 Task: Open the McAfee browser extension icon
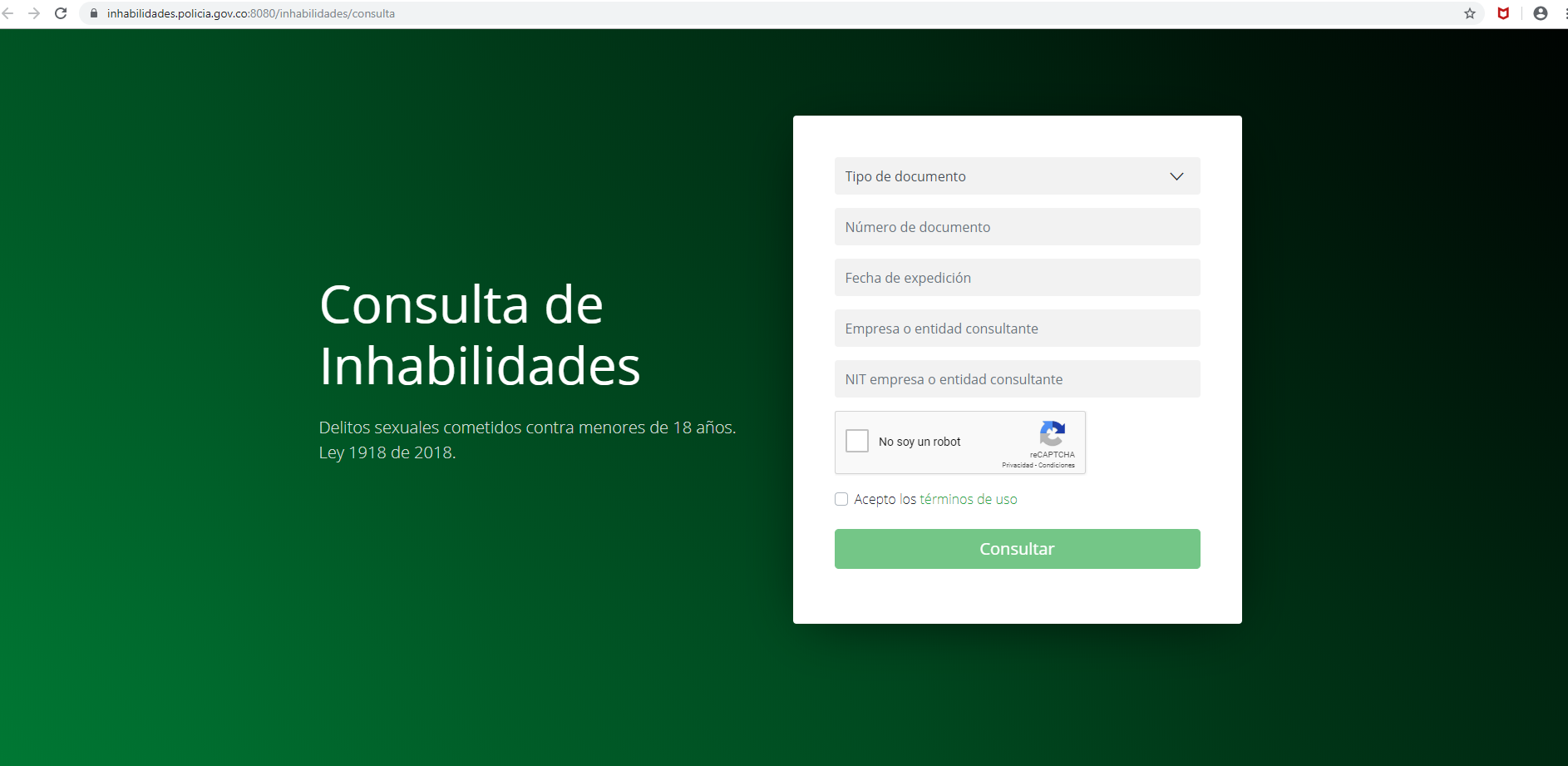tap(1504, 13)
